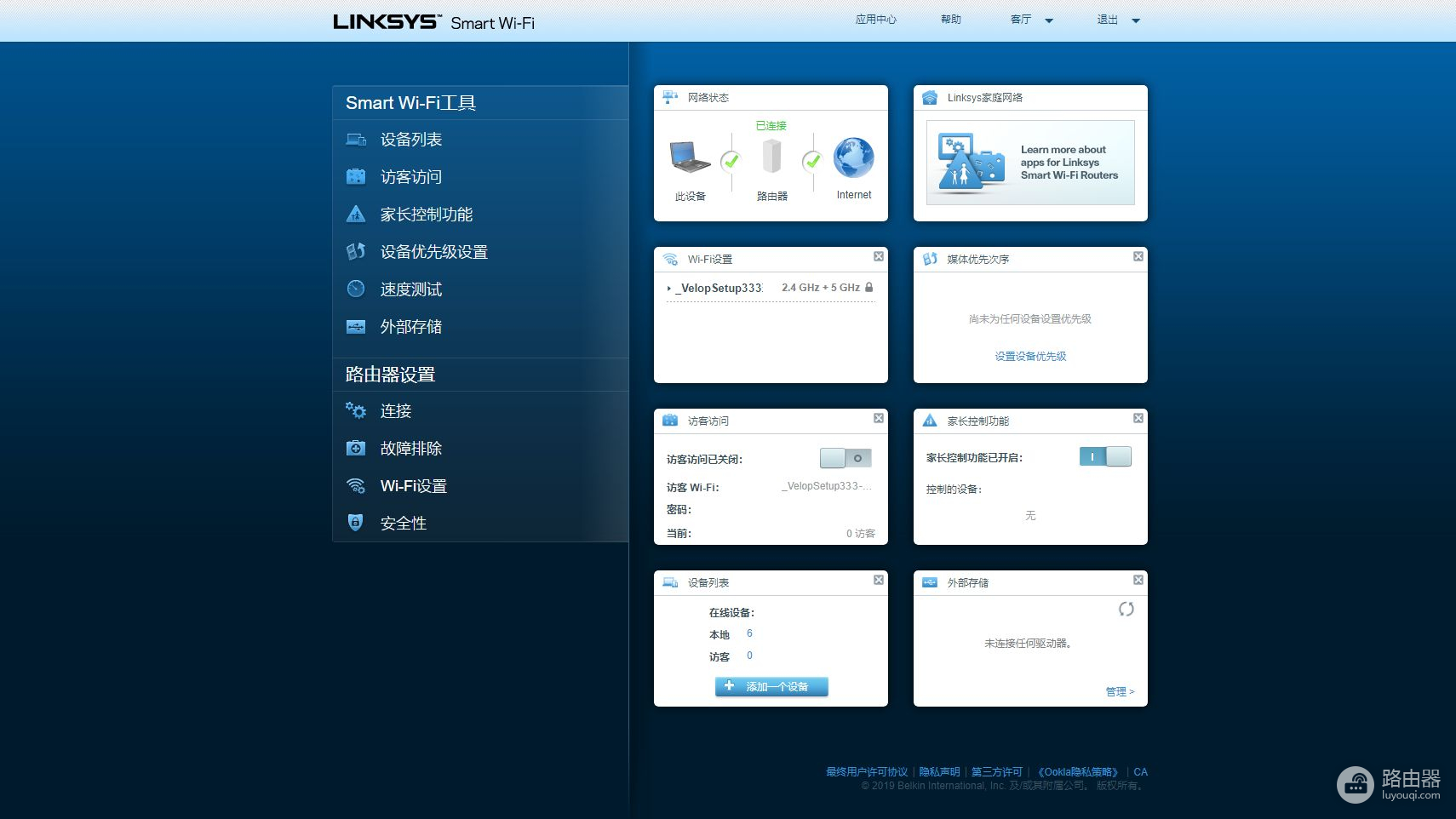
Task: Expand the _VelopSetup333 network entry arrow
Action: click(669, 289)
